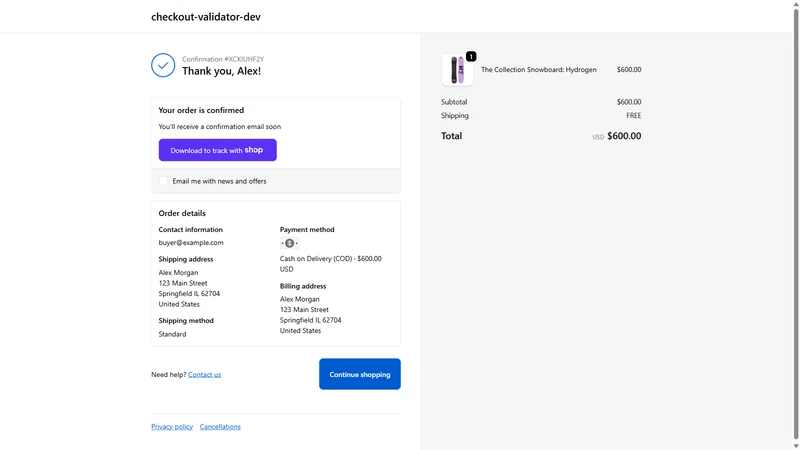Screen dimensions: 800x450
Task: Click Download to track with Shop button
Action: 217,150
